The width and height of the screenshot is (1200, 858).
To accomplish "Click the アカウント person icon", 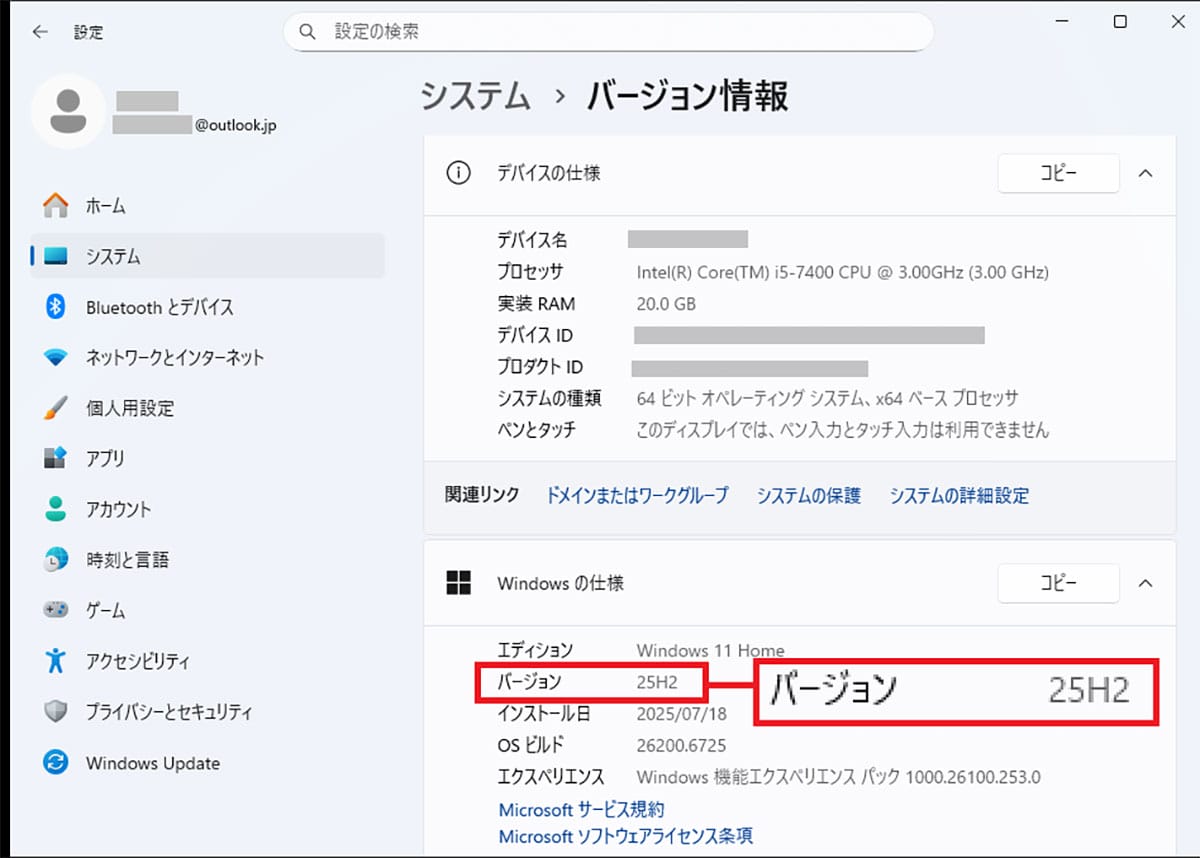I will click(56, 509).
